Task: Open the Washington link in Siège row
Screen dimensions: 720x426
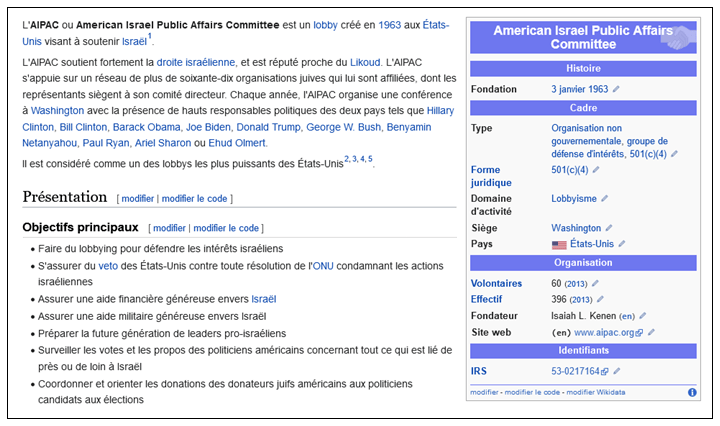Action: pos(576,228)
